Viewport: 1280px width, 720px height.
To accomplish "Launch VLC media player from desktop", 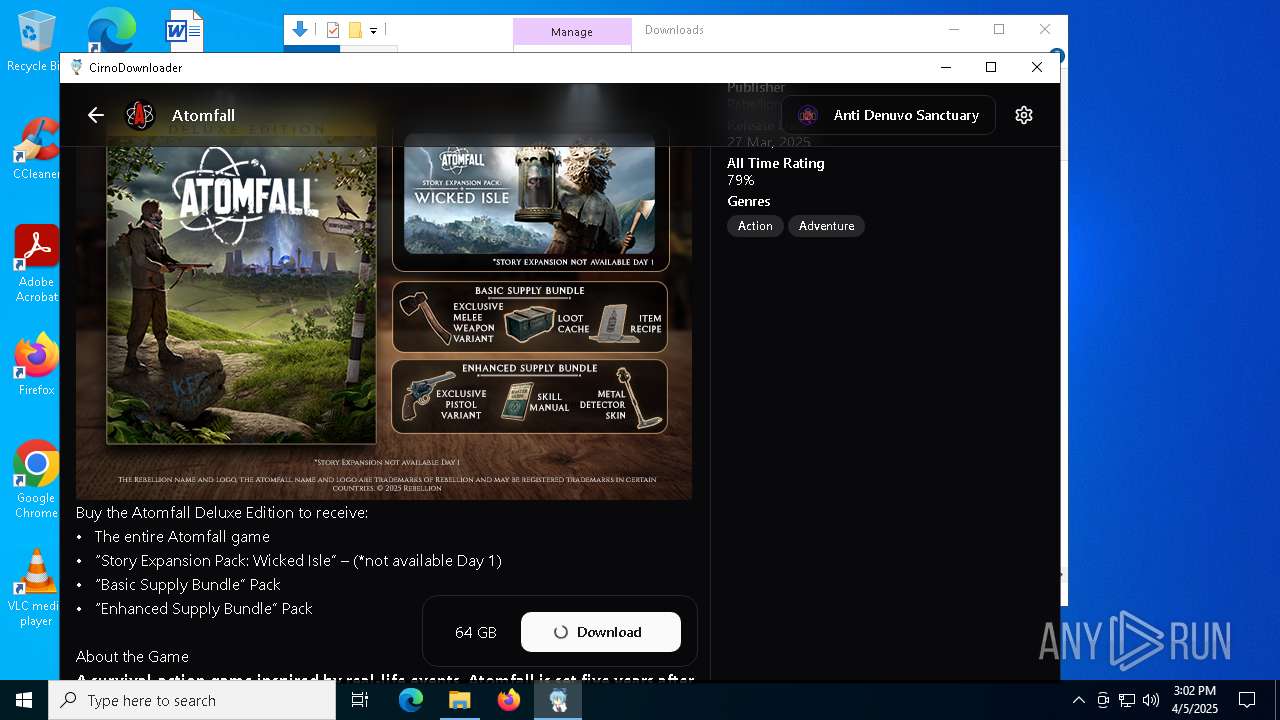I will tap(36, 588).
